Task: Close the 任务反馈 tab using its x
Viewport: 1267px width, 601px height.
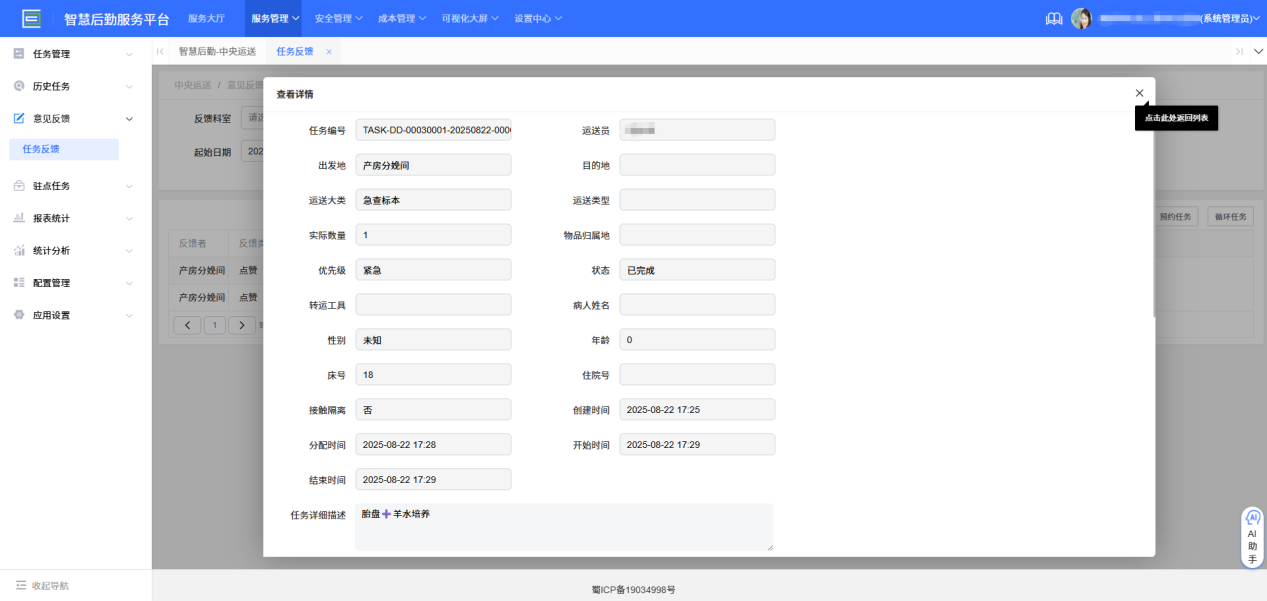Action: (x=329, y=52)
